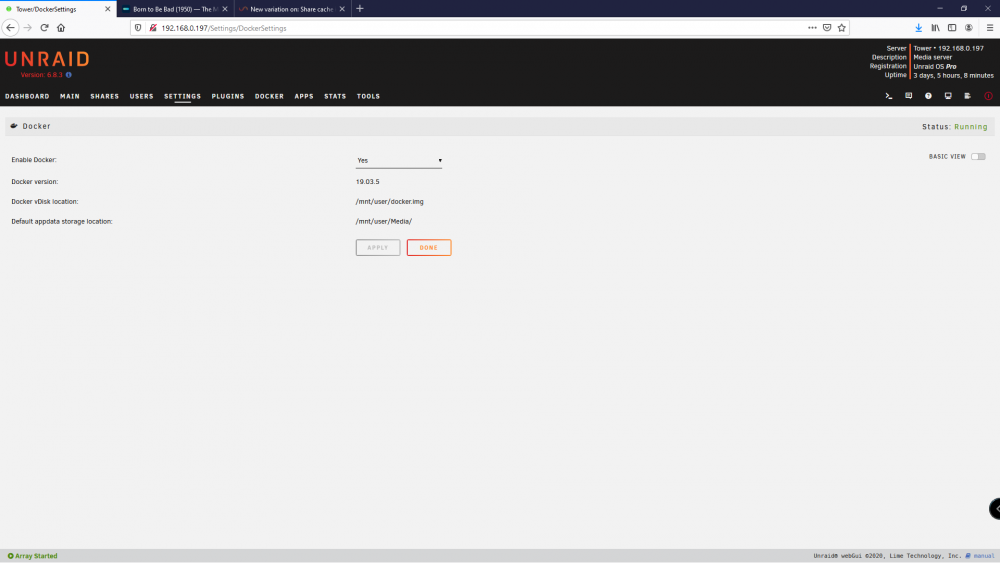Close the Tower/DockerSettings tab
This screenshot has height=563, width=1000.
tap(108, 9)
